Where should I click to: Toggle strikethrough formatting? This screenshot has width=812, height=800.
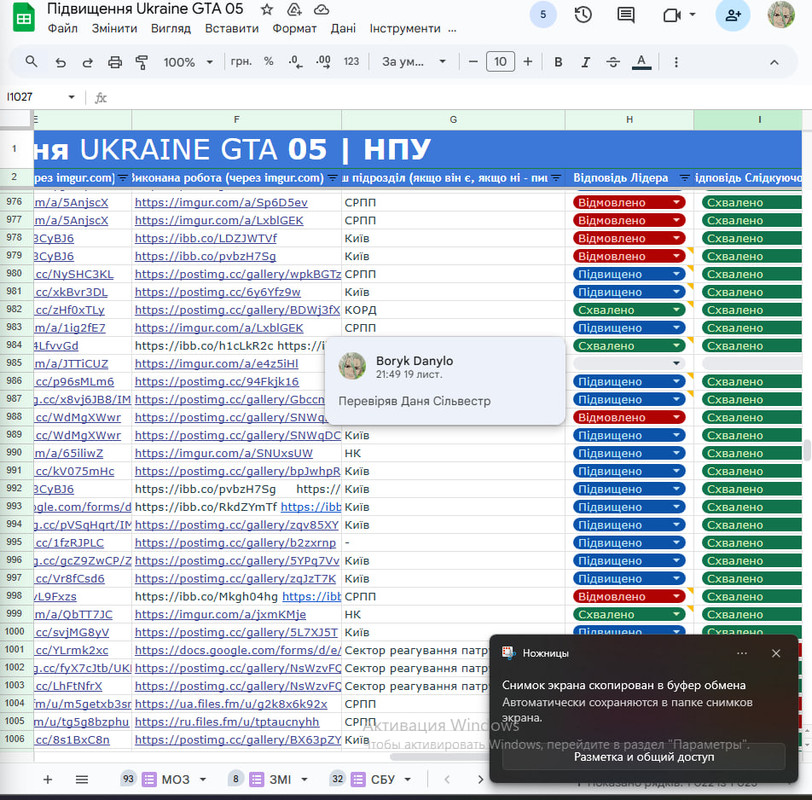point(613,62)
